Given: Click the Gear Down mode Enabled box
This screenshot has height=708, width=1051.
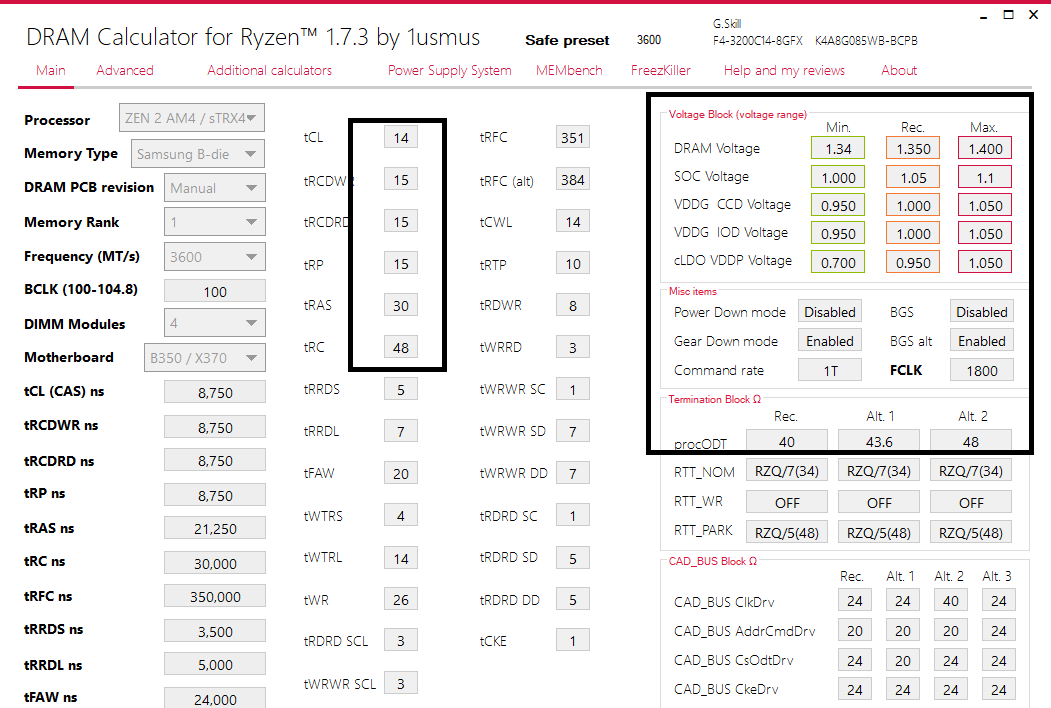Looking at the screenshot, I should (x=830, y=341).
